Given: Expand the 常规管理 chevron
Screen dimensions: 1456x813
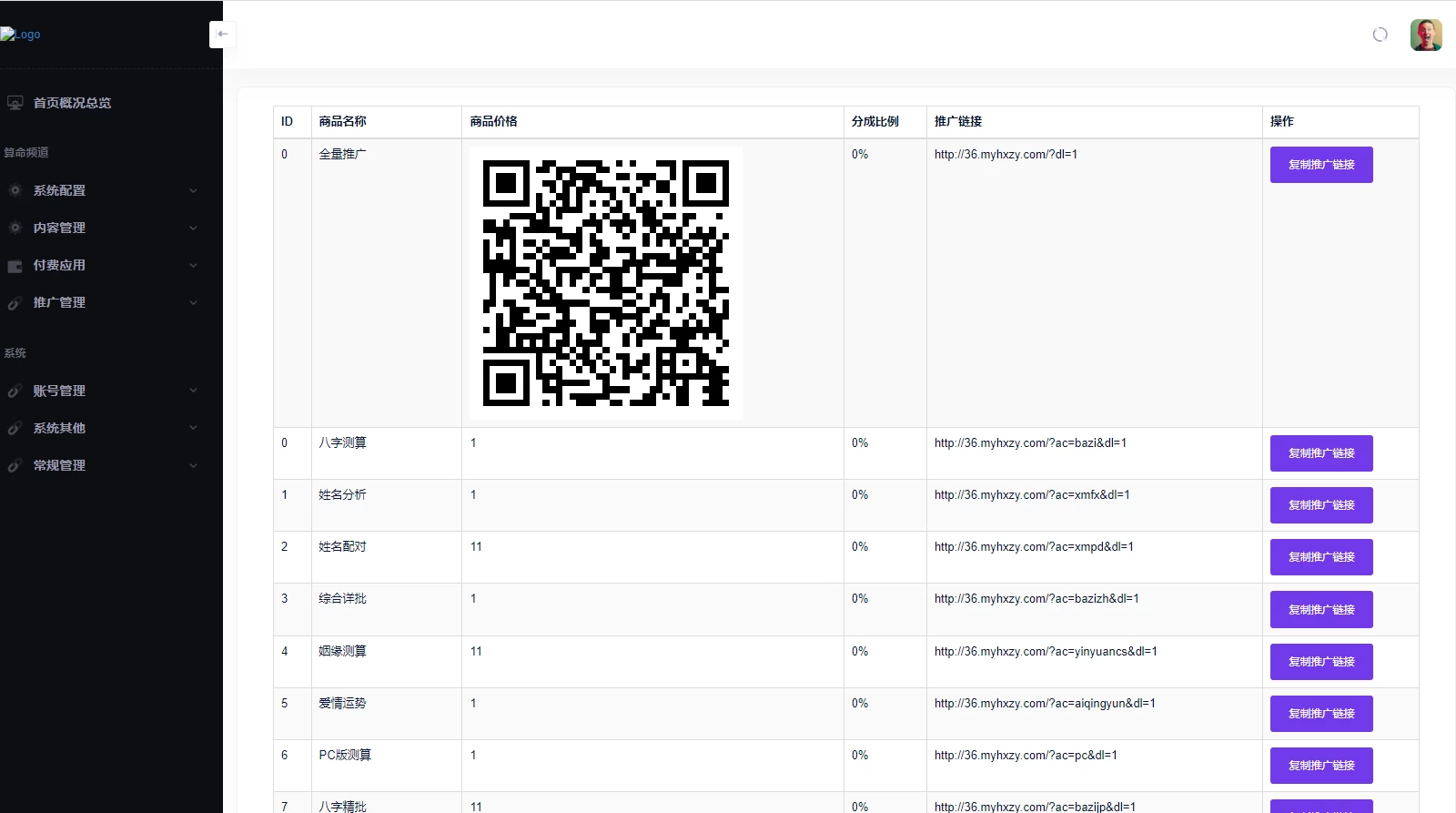Looking at the screenshot, I should pyautogui.click(x=193, y=465).
